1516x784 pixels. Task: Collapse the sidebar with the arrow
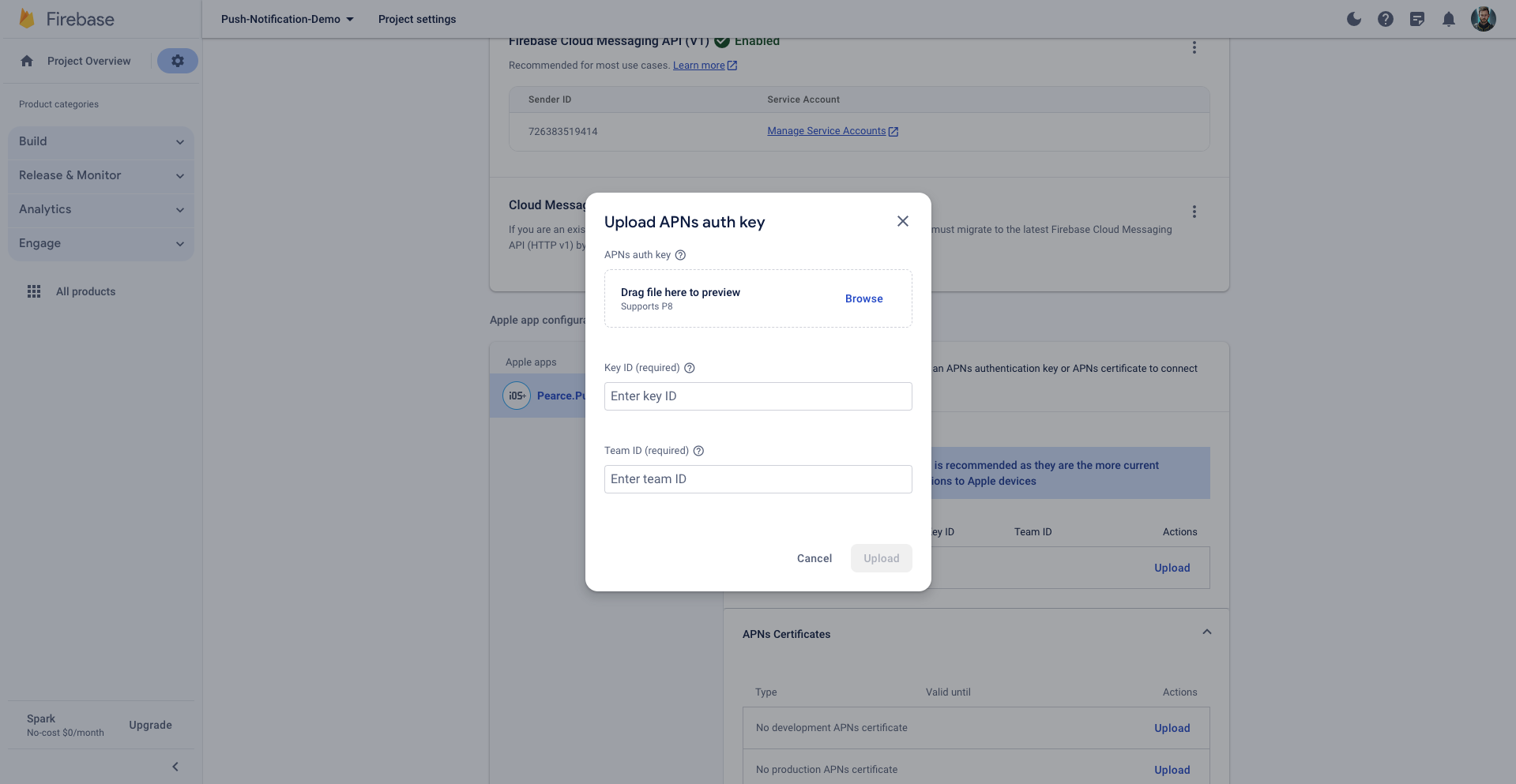coord(175,767)
